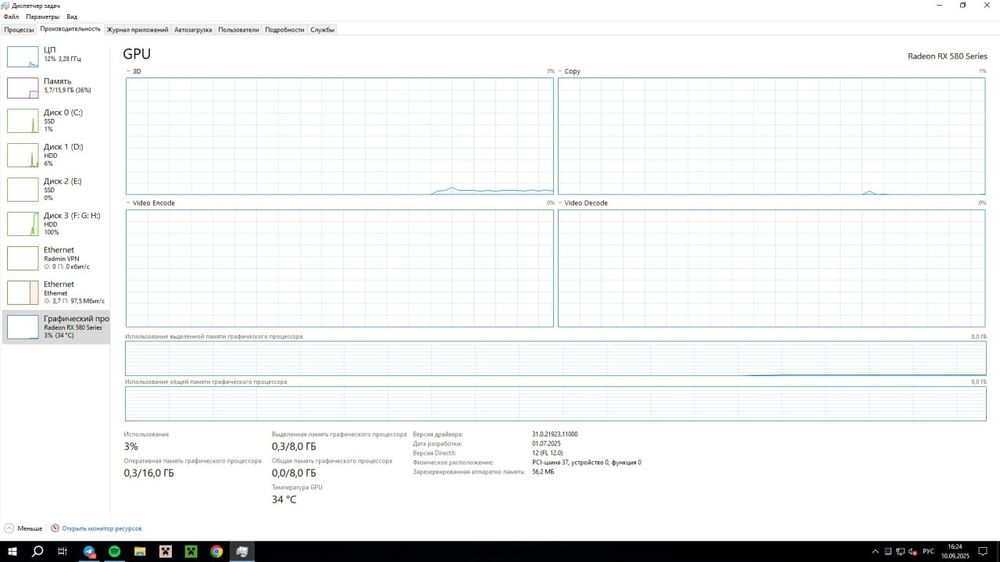The height and width of the screenshot is (562, 1000).
Task: Click the PCI-шина 37 location value
Action: 587,462
